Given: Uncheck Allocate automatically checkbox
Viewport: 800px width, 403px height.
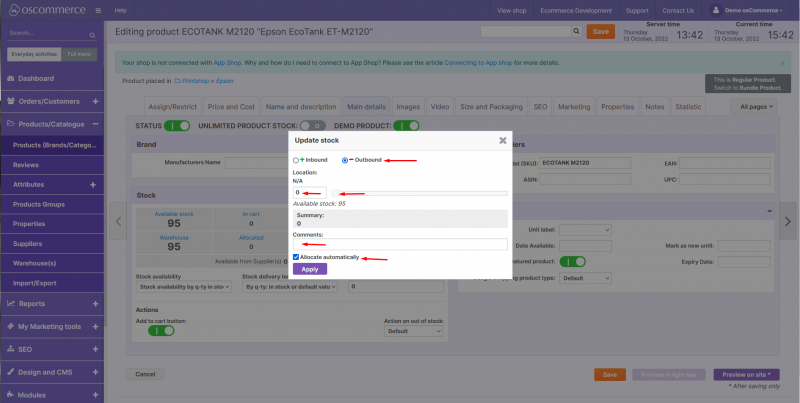Looking at the screenshot, I should click(296, 257).
